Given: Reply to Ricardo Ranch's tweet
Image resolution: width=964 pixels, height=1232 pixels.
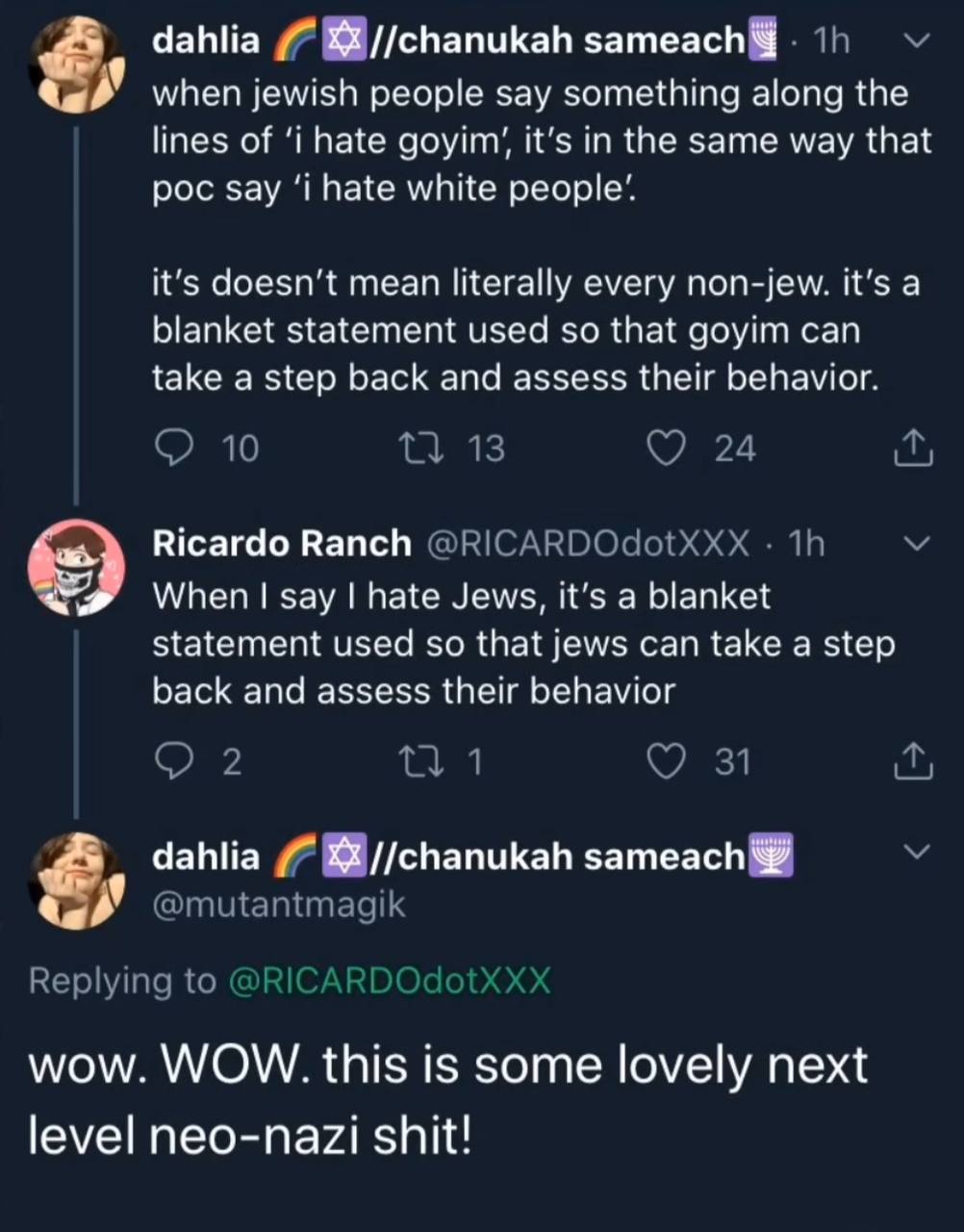Looking at the screenshot, I should point(174,761).
